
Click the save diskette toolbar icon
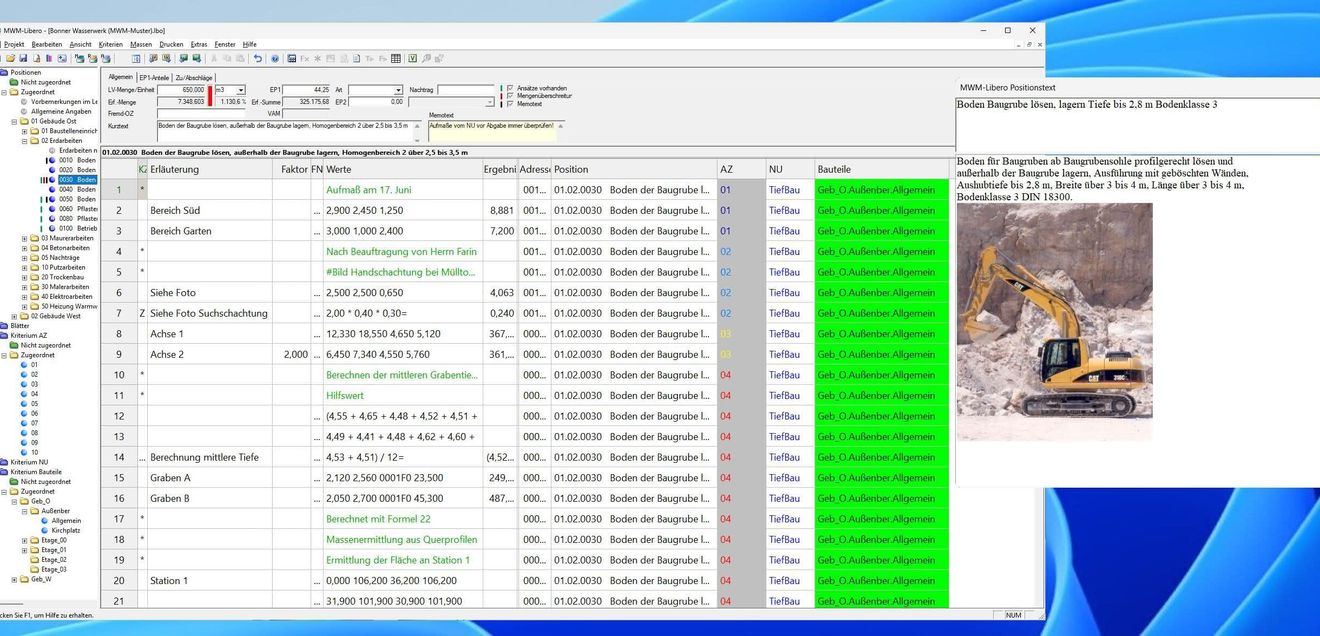(x=23, y=58)
